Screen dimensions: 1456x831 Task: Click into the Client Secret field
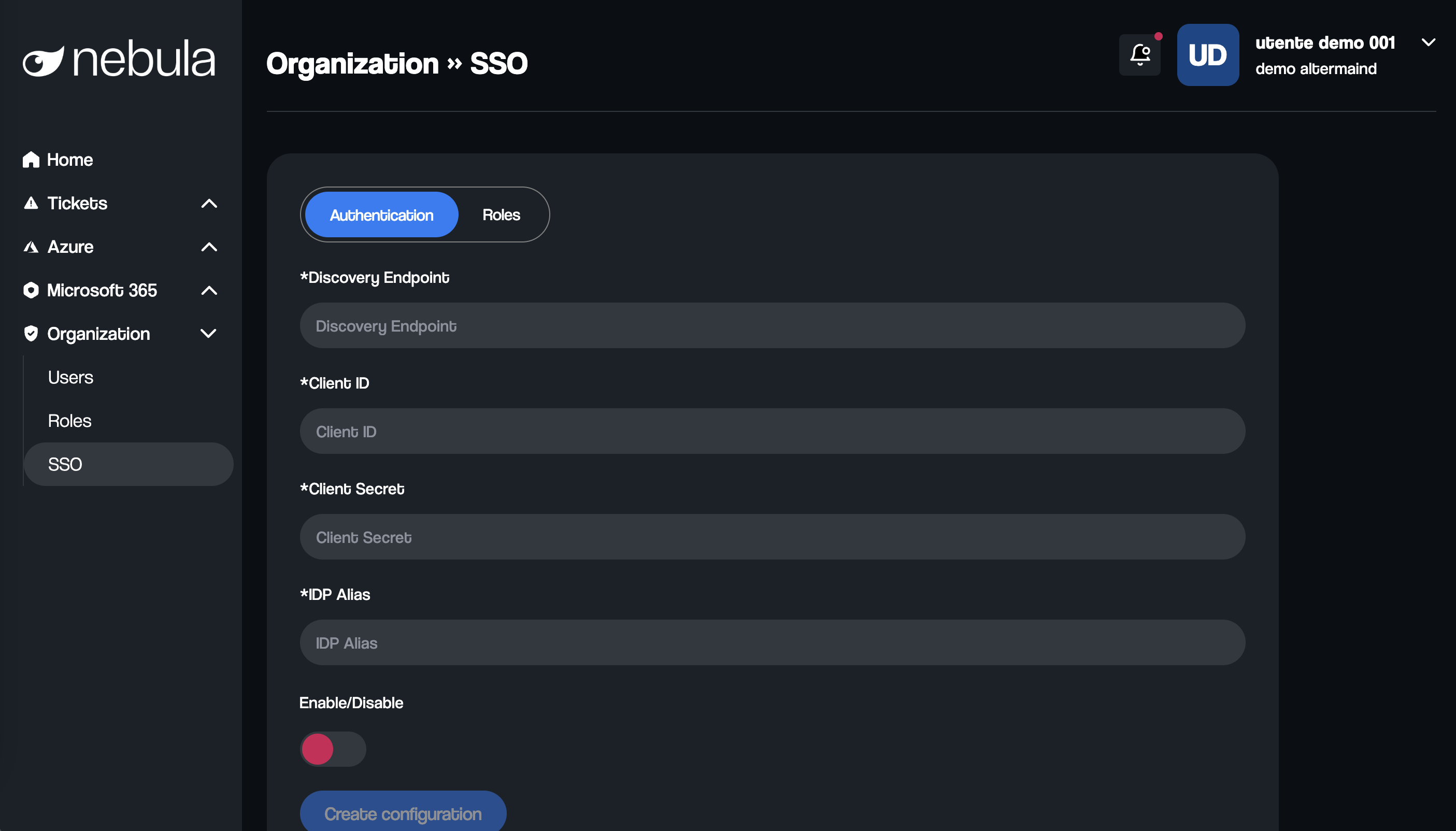click(x=772, y=537)
